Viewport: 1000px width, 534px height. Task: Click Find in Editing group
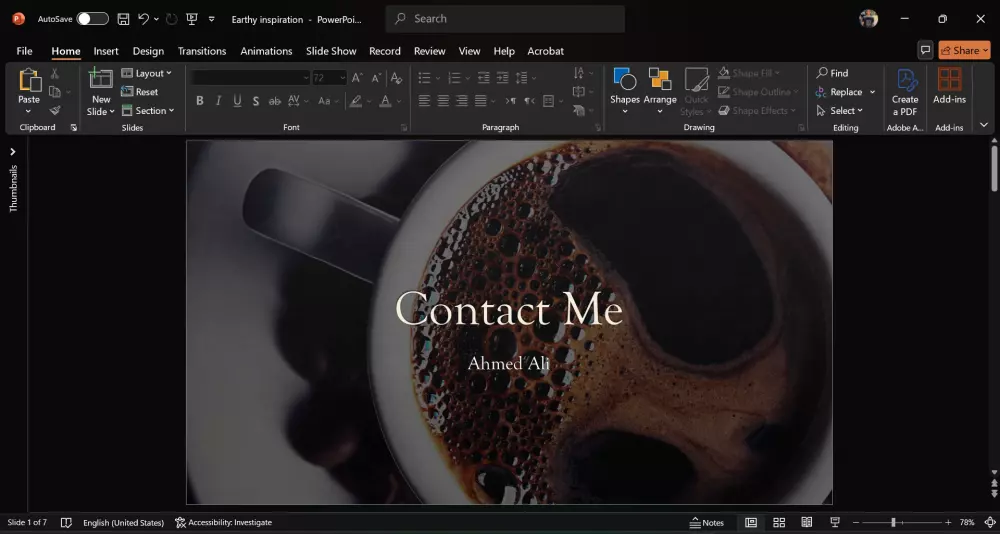click(x=832, y=73)
